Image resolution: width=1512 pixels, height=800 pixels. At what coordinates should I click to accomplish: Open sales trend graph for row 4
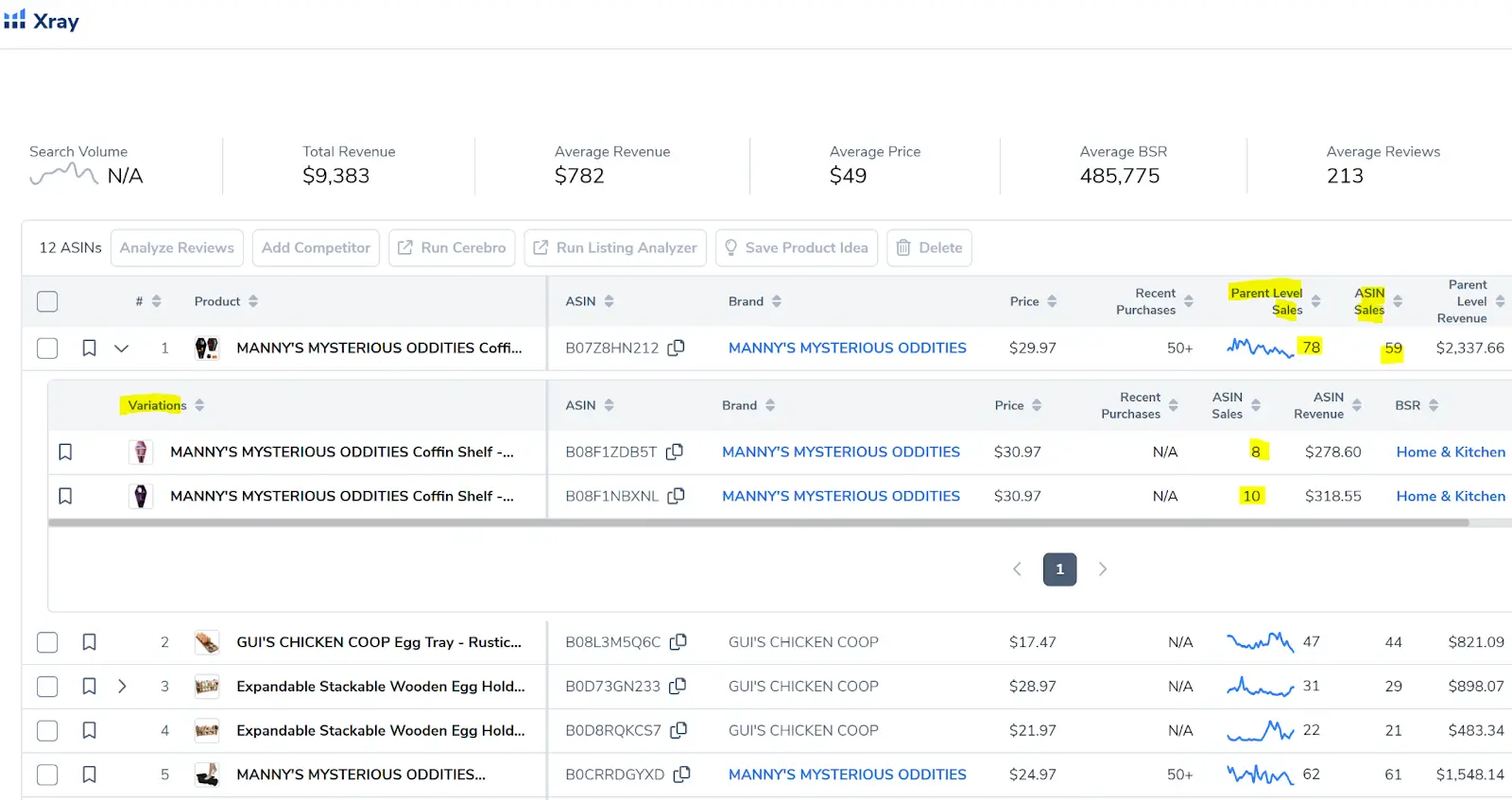1260,730
